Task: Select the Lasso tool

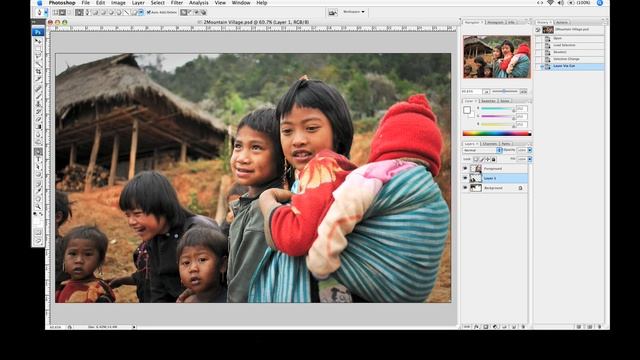Action: 38,56
